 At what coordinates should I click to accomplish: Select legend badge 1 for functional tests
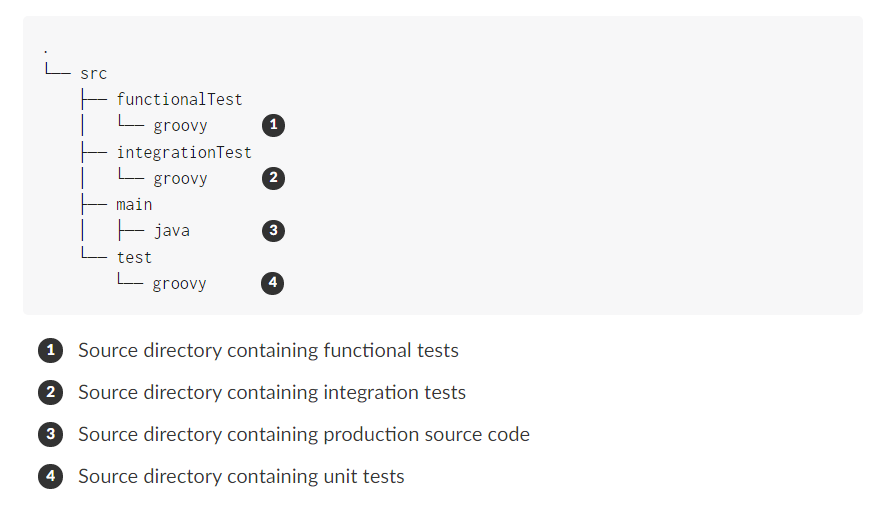51,350
